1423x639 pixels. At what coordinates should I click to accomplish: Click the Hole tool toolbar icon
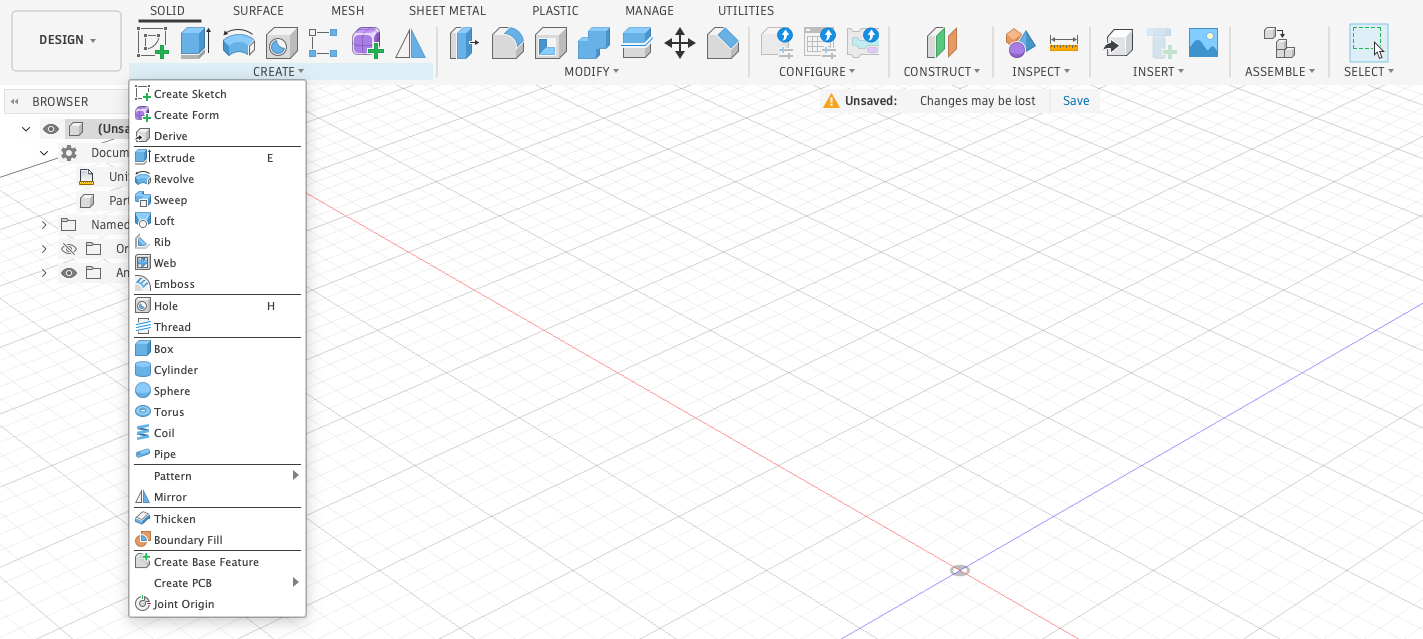pyautogui.click(x=281, y=42)
